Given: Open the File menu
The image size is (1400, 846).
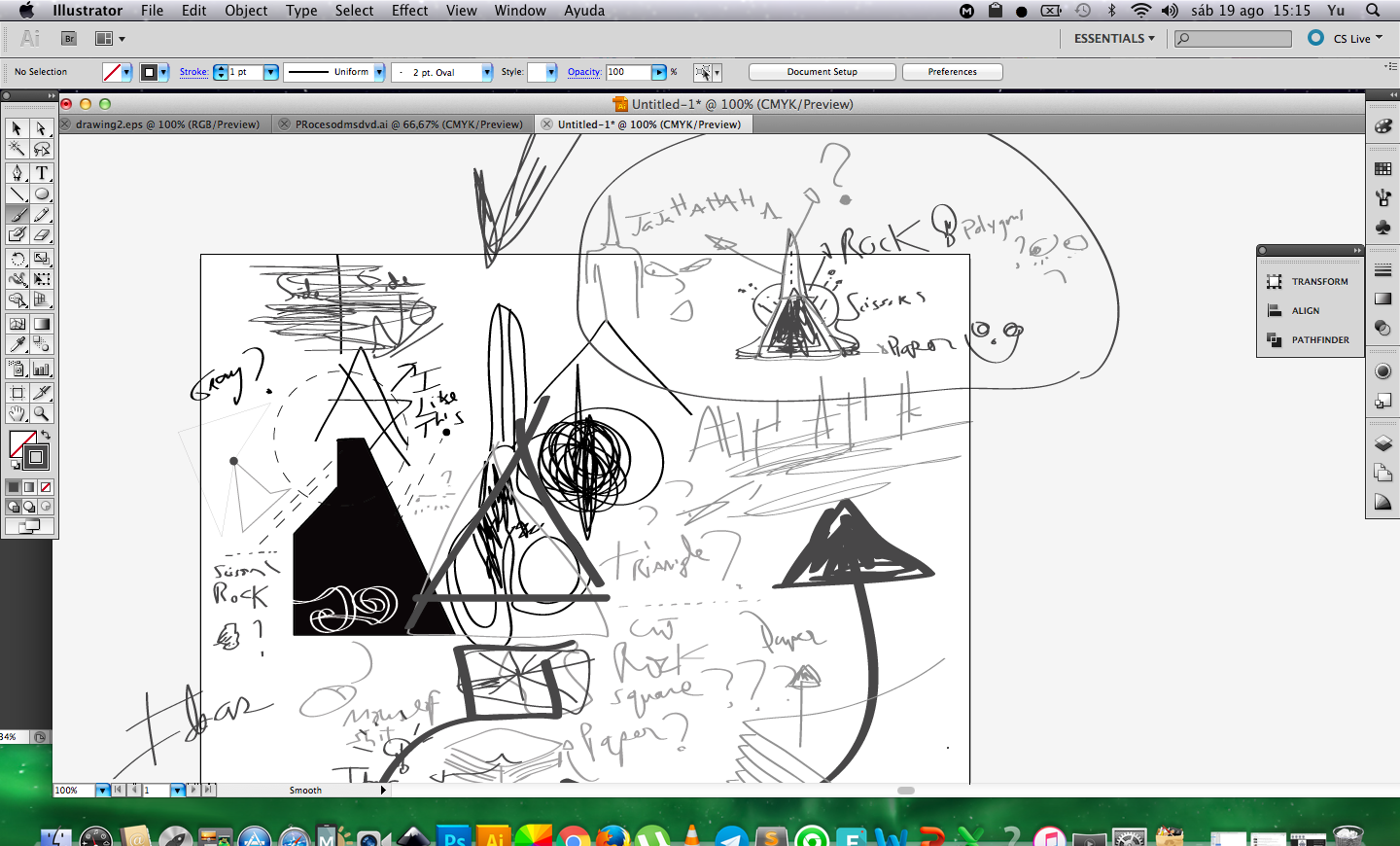Looking at the screenshot, I should [x=152, y=11].
